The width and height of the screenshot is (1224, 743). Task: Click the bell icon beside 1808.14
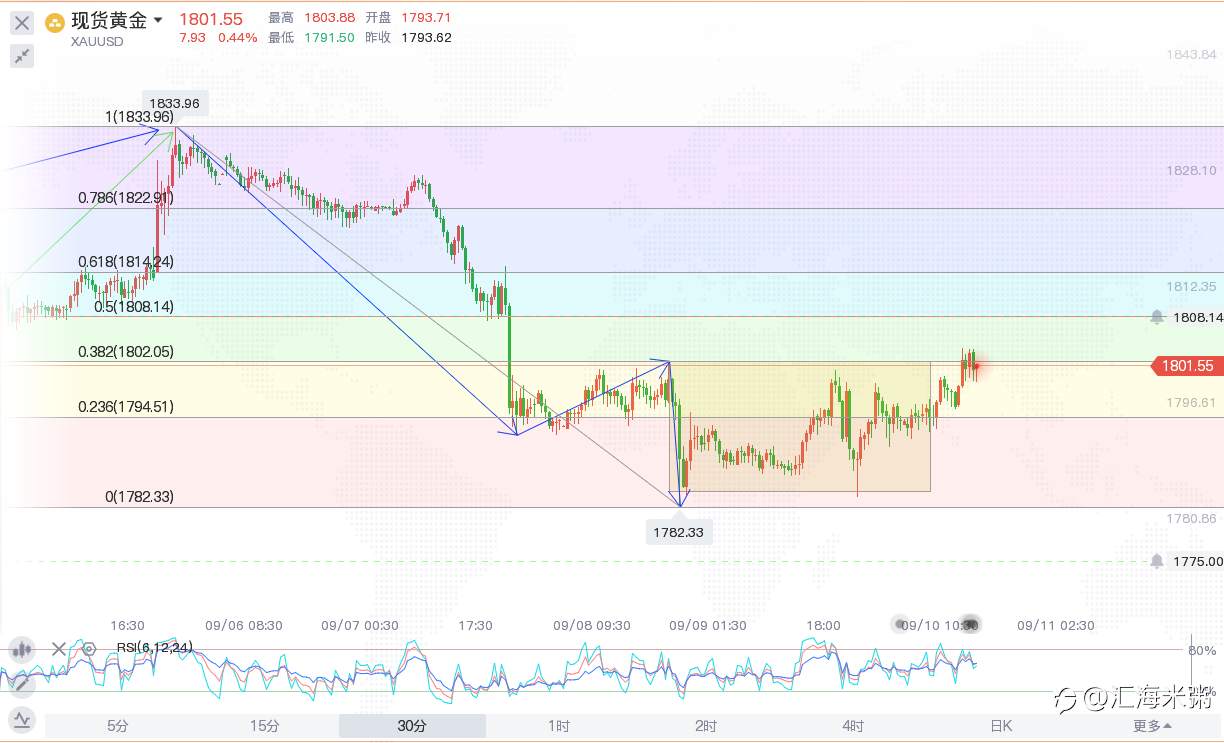tap(1157, 317)
